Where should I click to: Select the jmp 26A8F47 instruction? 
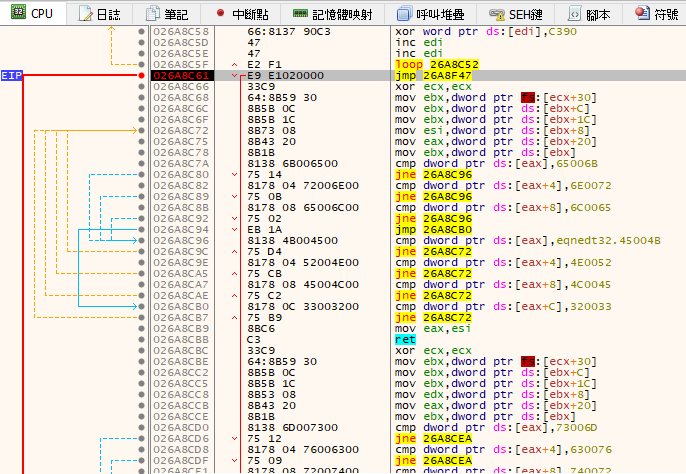coord(433,75)
